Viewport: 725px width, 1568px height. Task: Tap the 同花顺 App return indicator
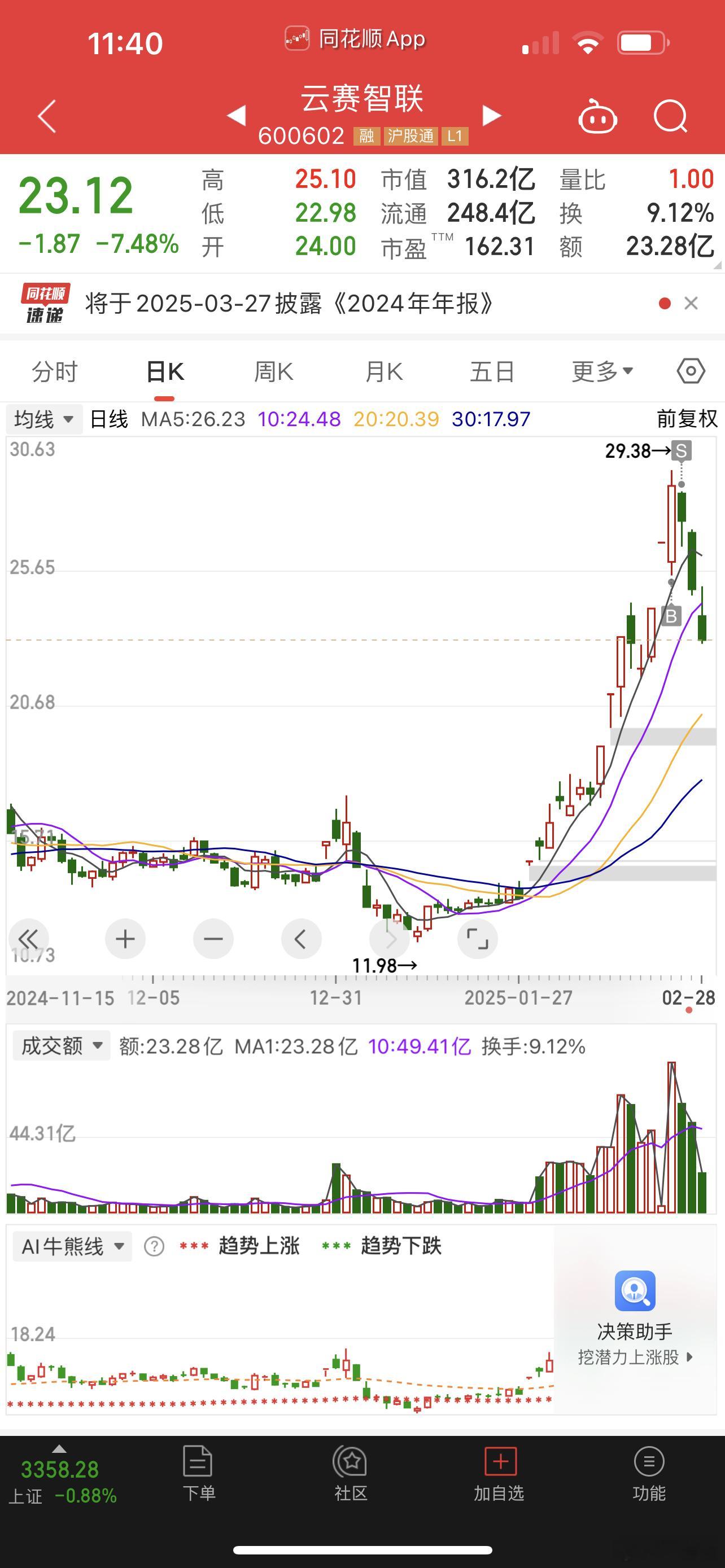pos(356,39)
